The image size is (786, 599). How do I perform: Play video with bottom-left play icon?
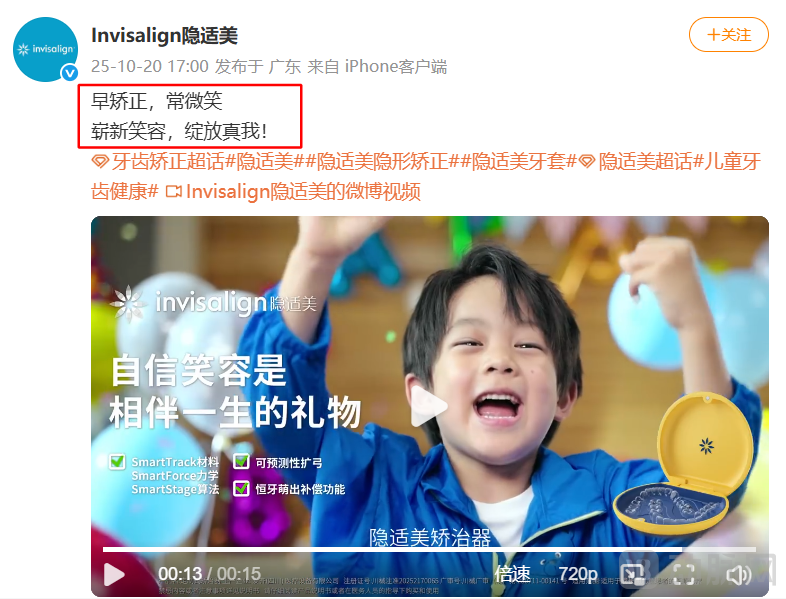click(114, 574)
